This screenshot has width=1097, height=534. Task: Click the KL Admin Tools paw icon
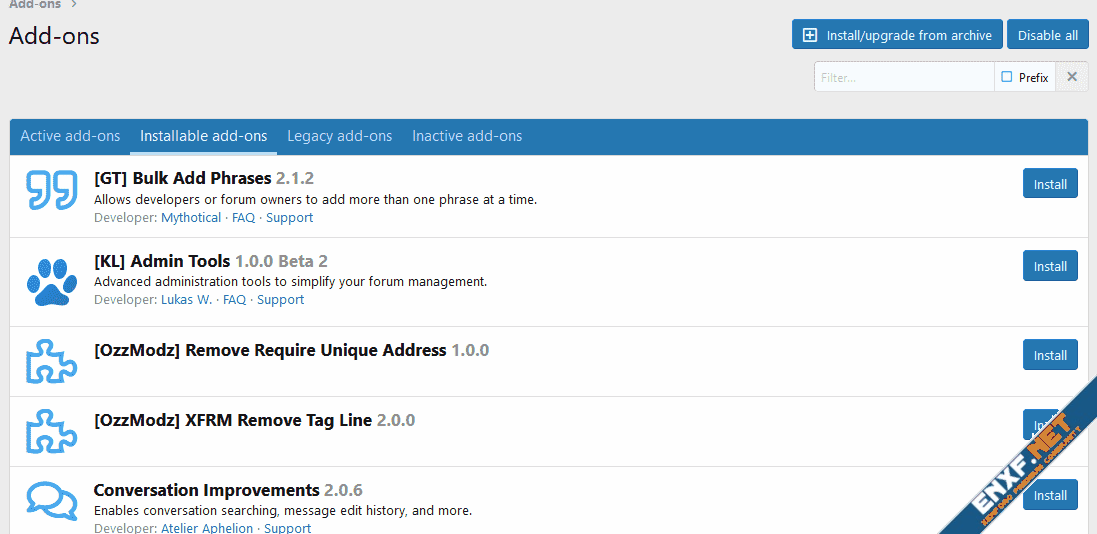coord(51,282)
